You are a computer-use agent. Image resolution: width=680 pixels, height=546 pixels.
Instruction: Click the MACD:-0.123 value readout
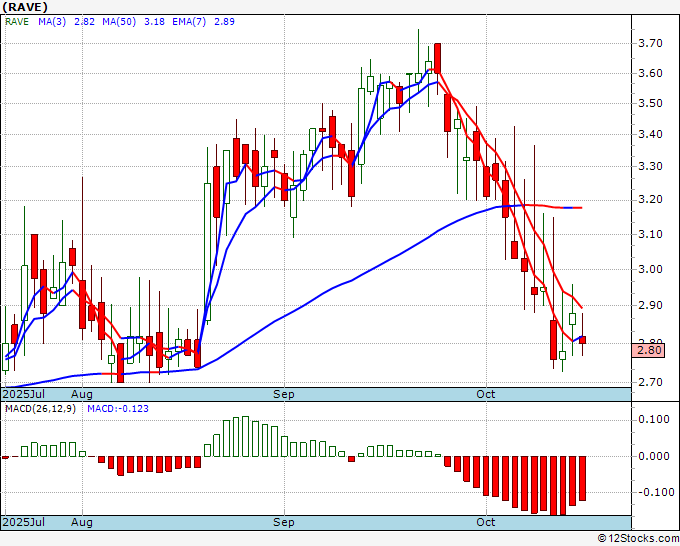118,409
